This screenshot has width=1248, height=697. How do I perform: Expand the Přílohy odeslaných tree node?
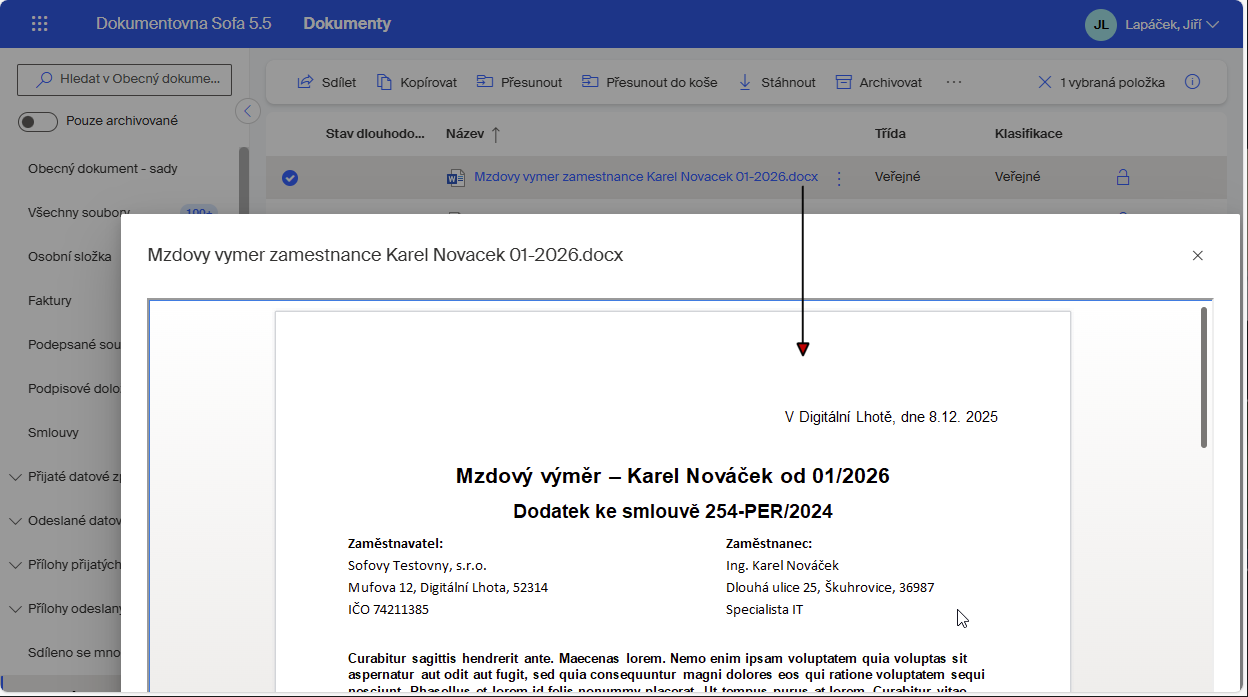15,609
